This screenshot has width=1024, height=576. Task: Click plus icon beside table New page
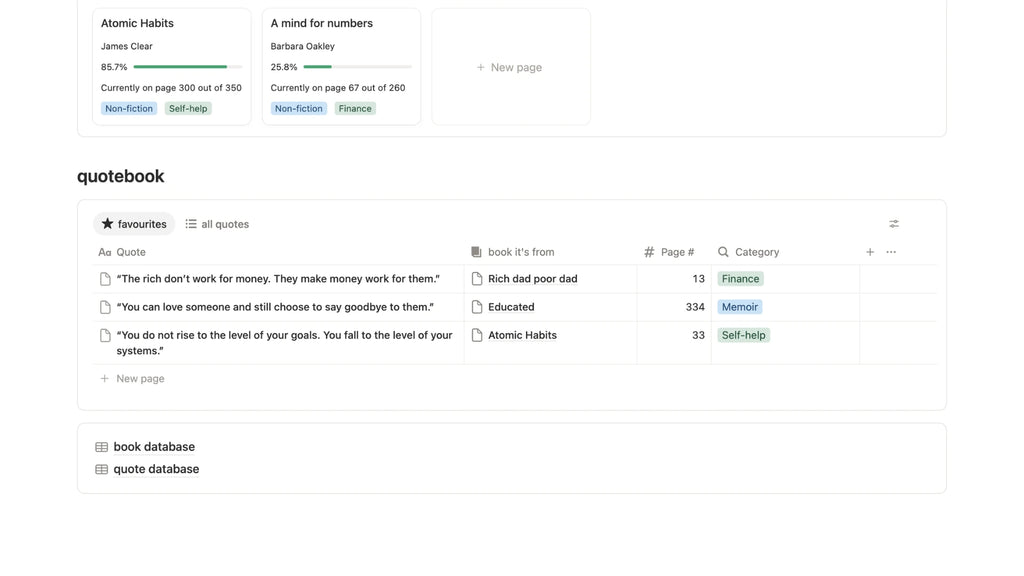(x=104, y=379)
